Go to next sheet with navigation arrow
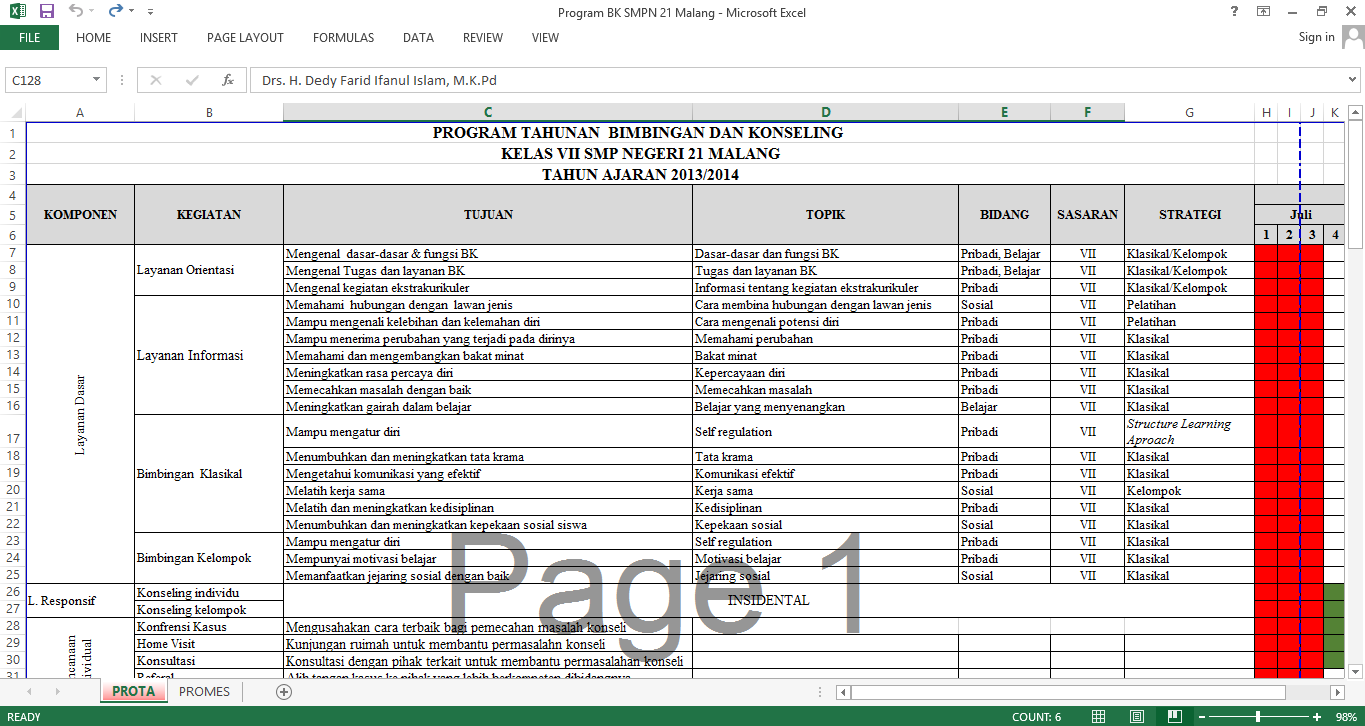 coord(57,692)
